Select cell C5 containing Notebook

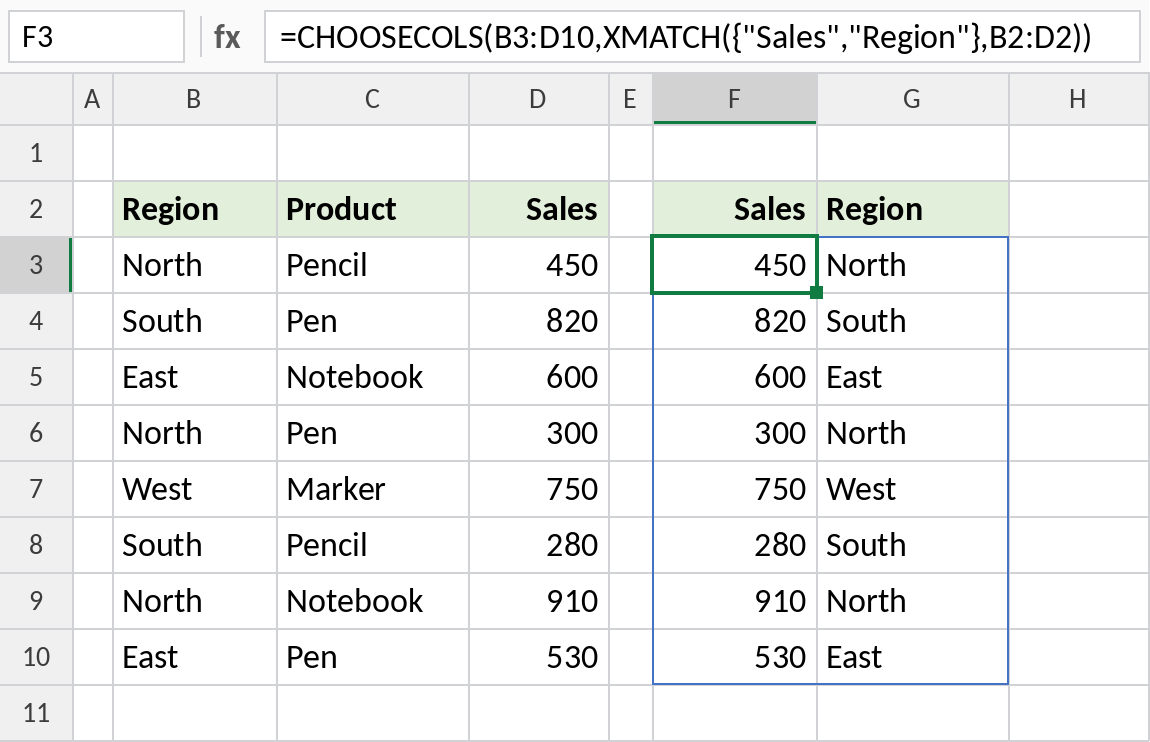pyautogui.click(x=373, y=377)
